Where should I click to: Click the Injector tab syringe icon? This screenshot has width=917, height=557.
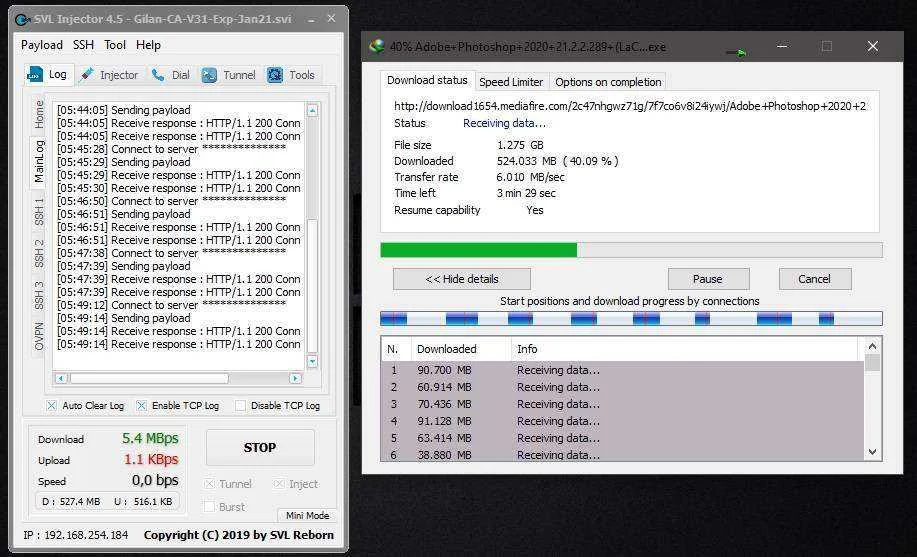tap(87, 75)
